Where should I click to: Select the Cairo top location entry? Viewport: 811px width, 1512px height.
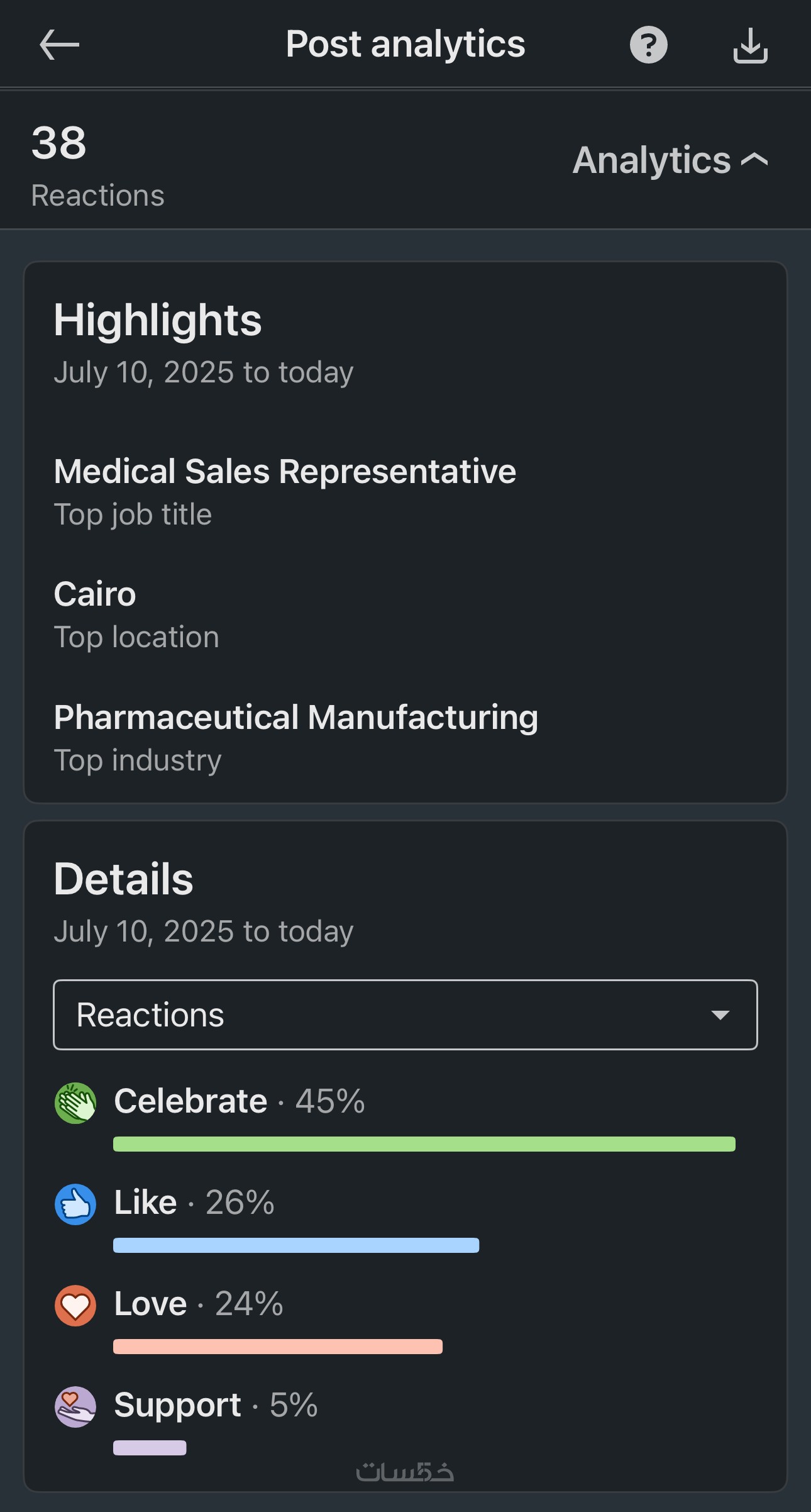click(x=95, y=594)
